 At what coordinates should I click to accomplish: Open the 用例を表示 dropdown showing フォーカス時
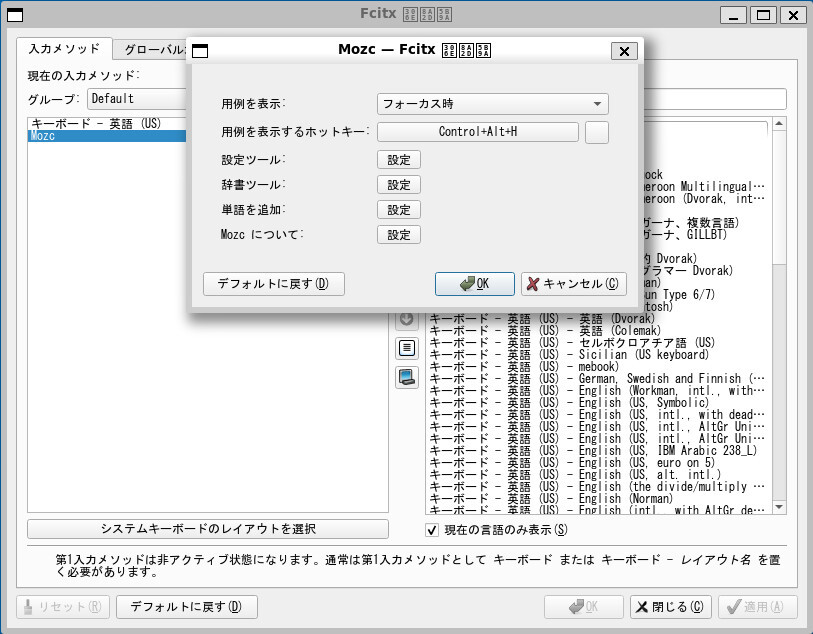coord(493,104)
